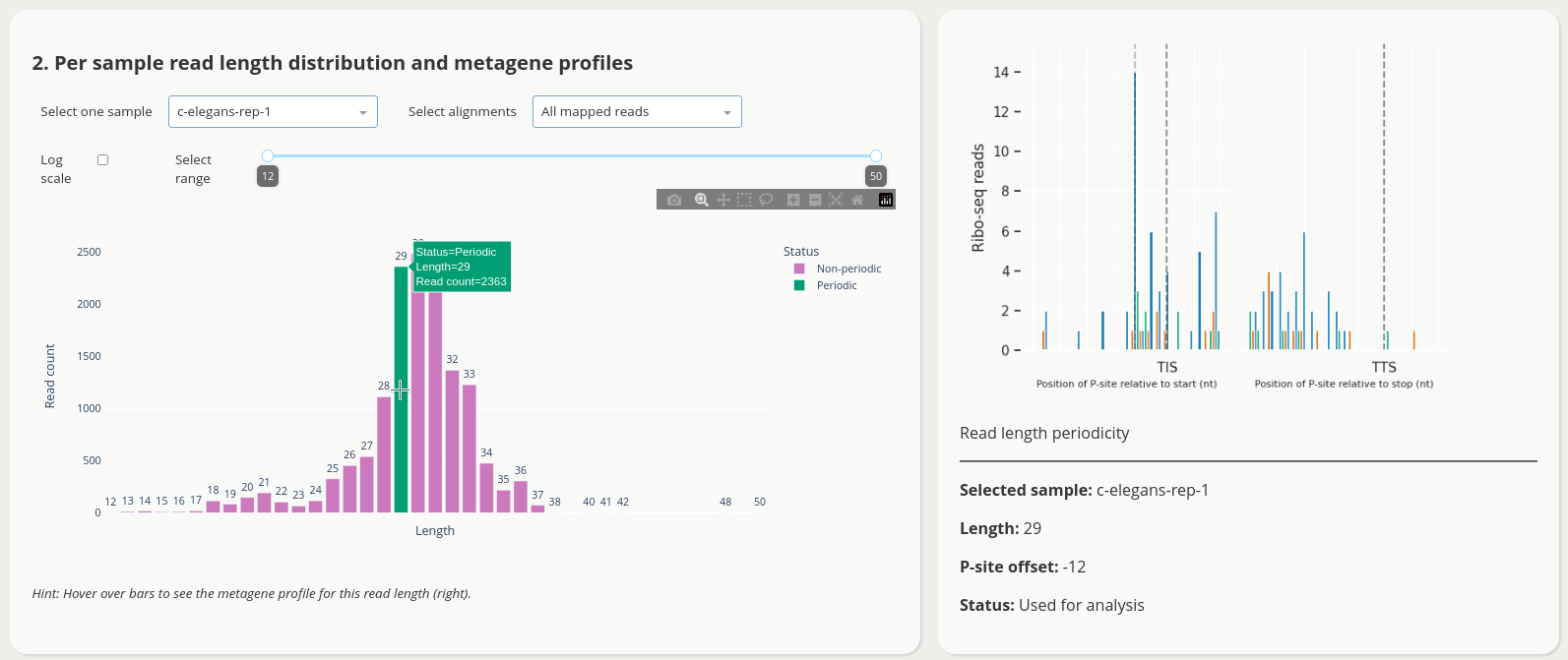Activate the Pan tool
The image size is (1568, 660).
[x=723, y=200]
